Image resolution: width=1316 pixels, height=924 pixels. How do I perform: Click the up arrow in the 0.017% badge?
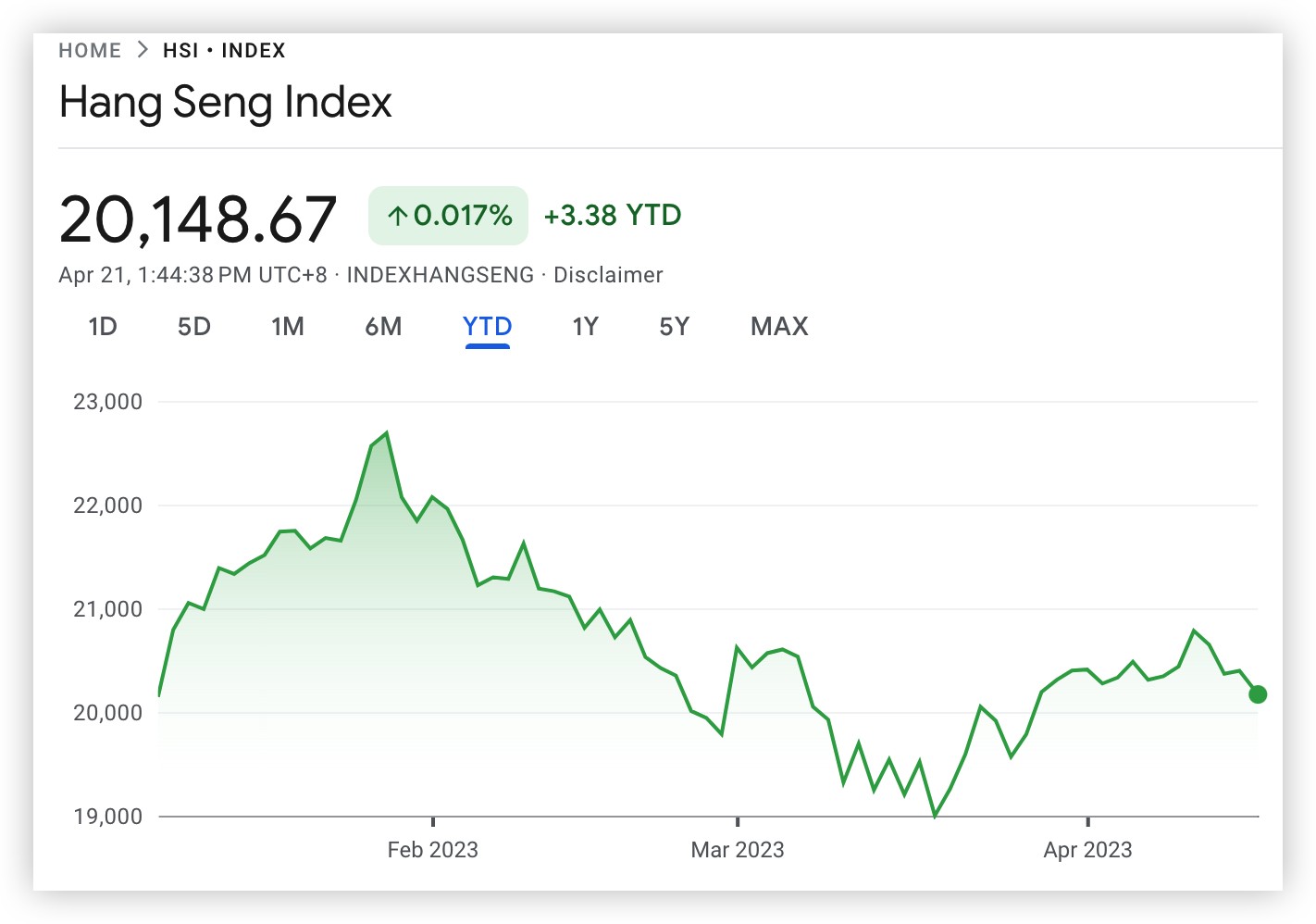398,217
